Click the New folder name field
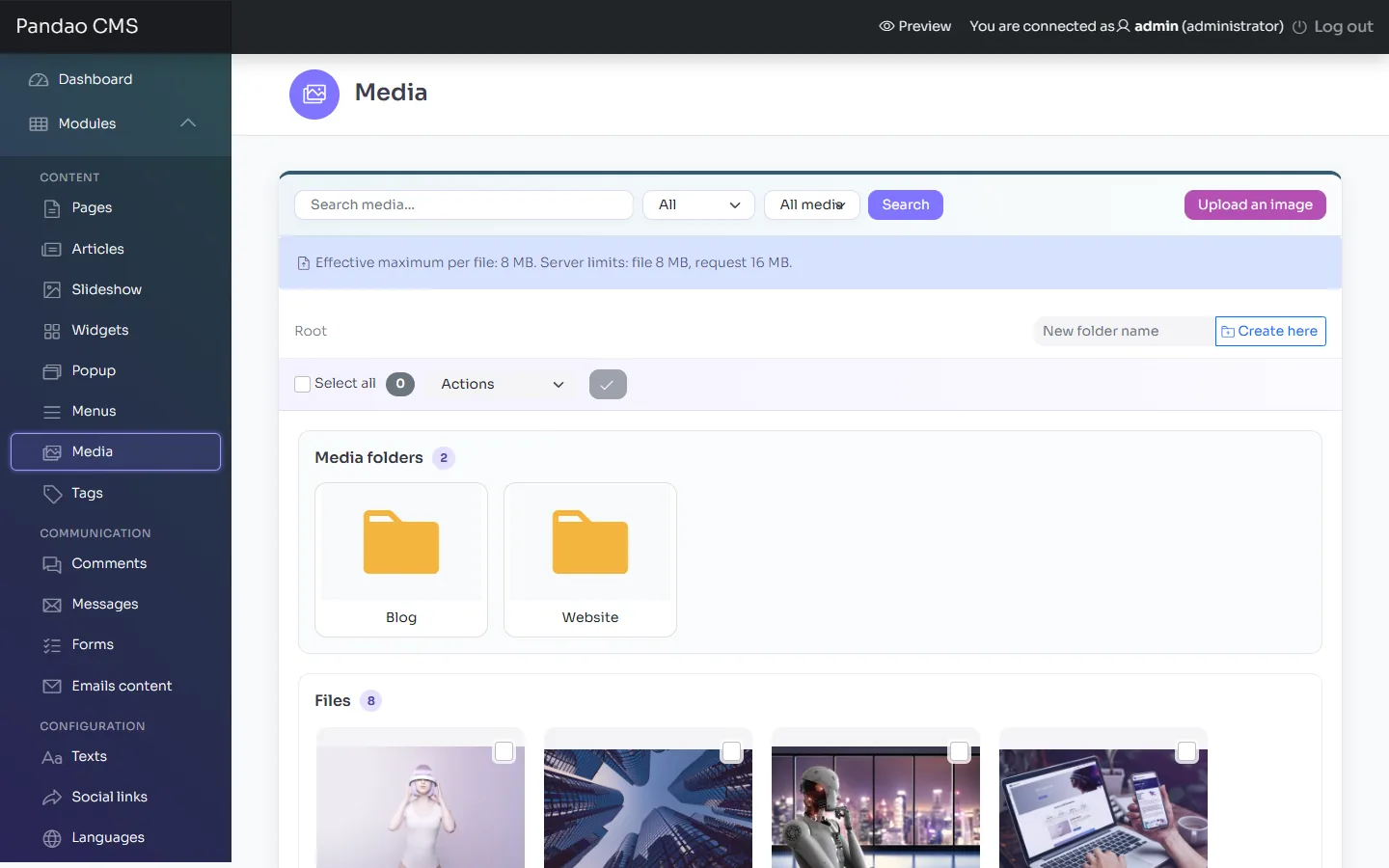 pyautogui.click(x=1124, y=331)
